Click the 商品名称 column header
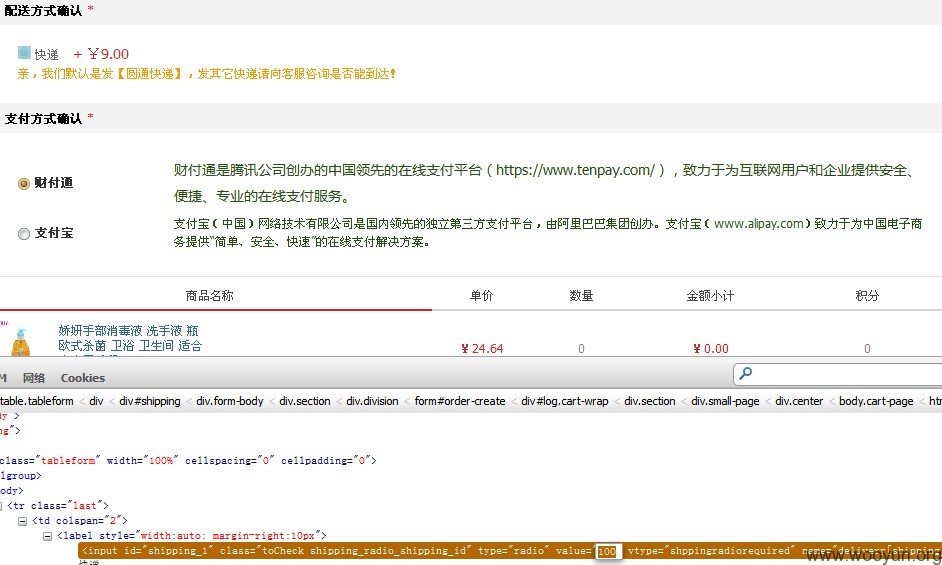This screenshot has height=565, width=942. (209, 296)
